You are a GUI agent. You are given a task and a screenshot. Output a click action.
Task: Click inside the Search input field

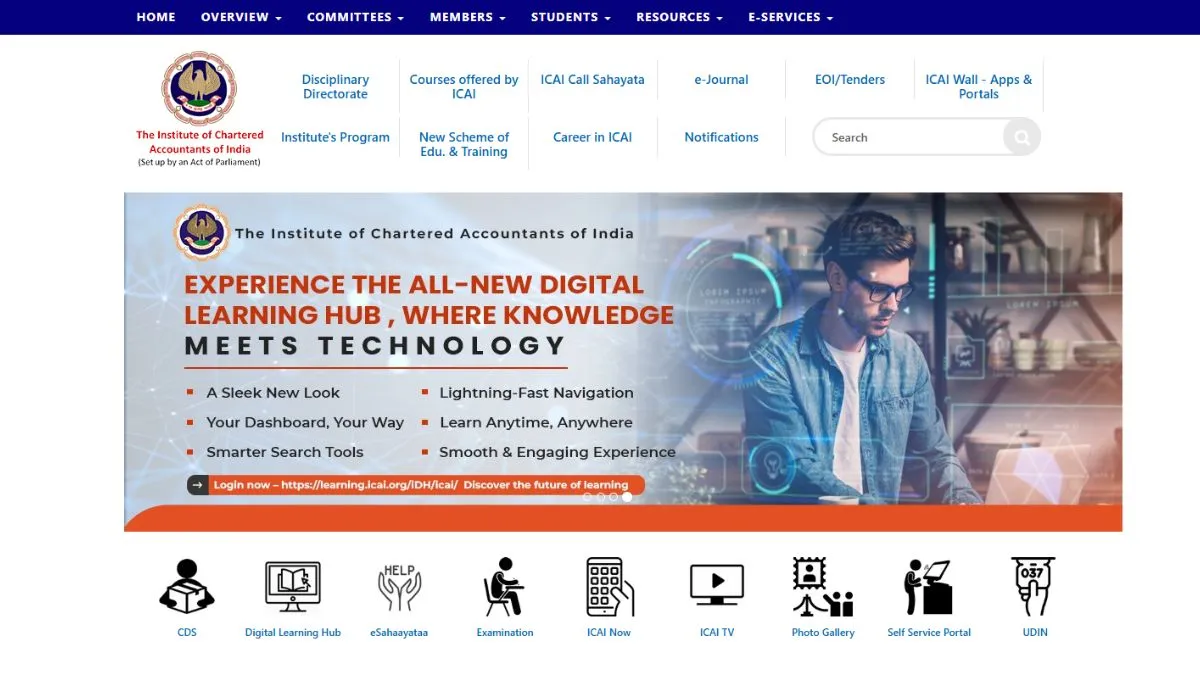tap(910, 137)
